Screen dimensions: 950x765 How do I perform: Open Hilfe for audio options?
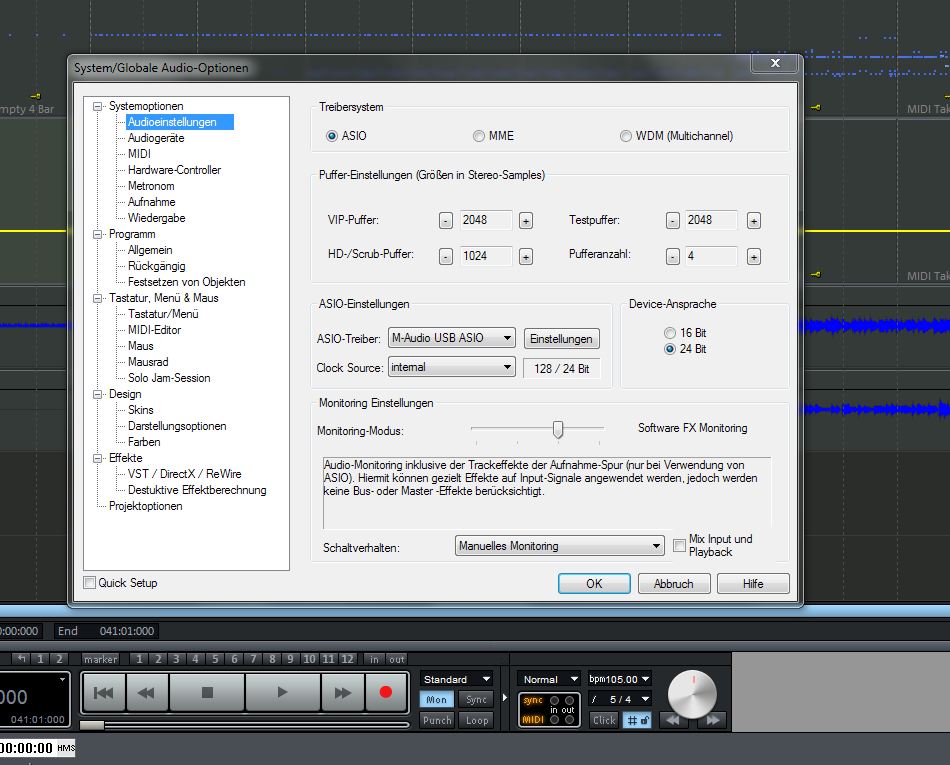tap(753, 583)
